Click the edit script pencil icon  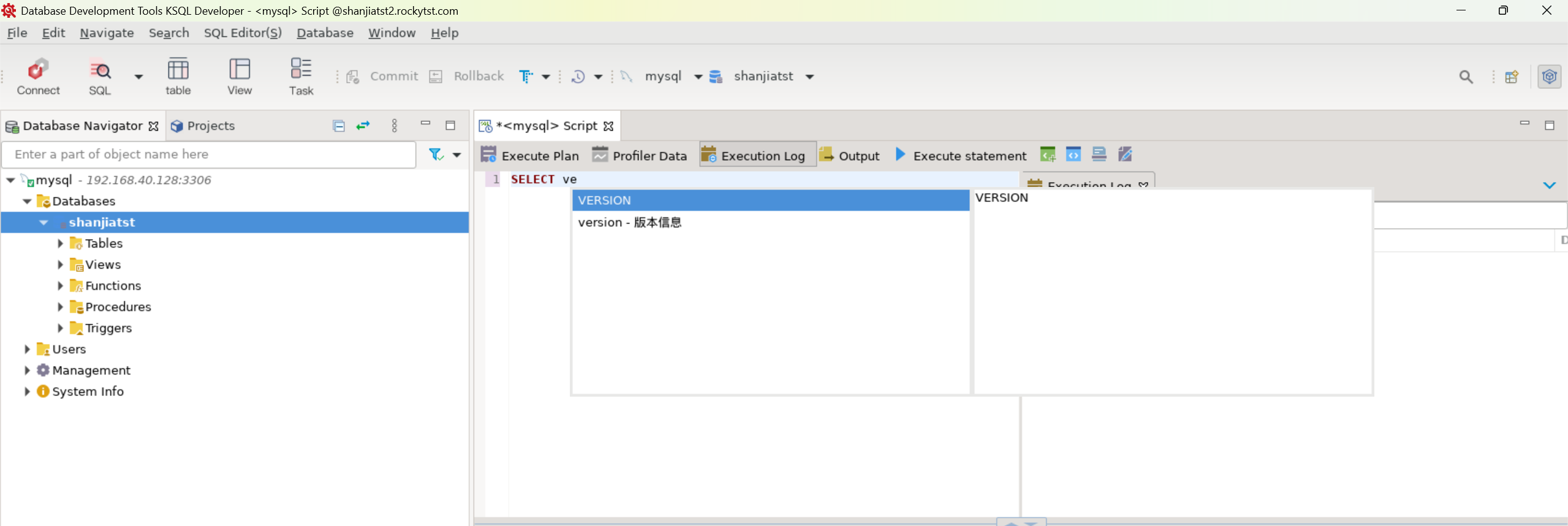[x=1125, y=154]
